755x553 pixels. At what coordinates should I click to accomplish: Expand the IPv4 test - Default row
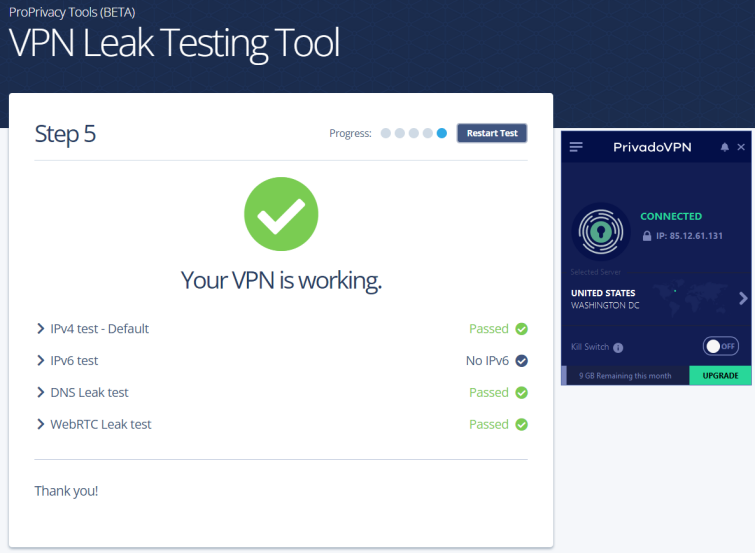(40, 329)
